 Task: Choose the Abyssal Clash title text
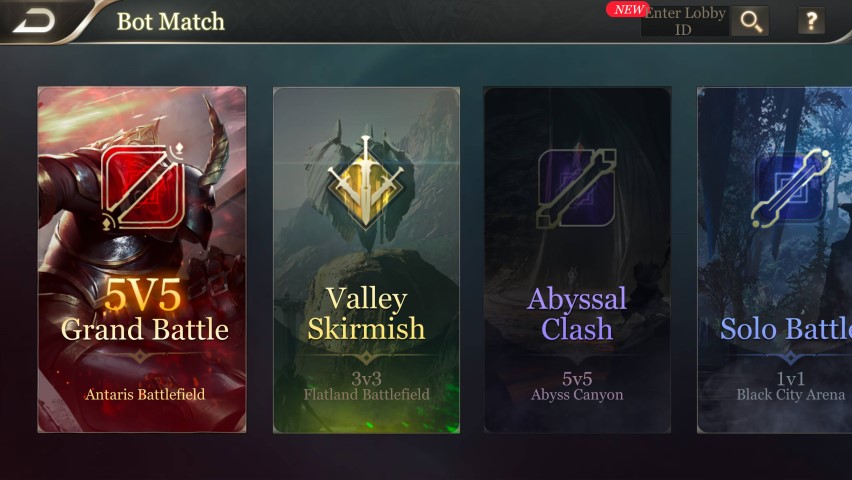pos(577,314)
